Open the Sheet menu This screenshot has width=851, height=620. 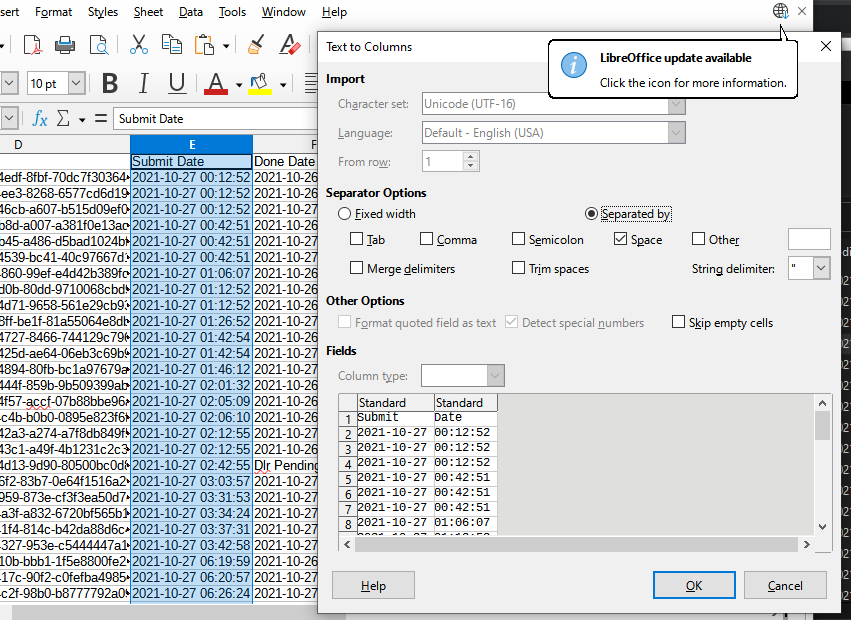(148, 12)
